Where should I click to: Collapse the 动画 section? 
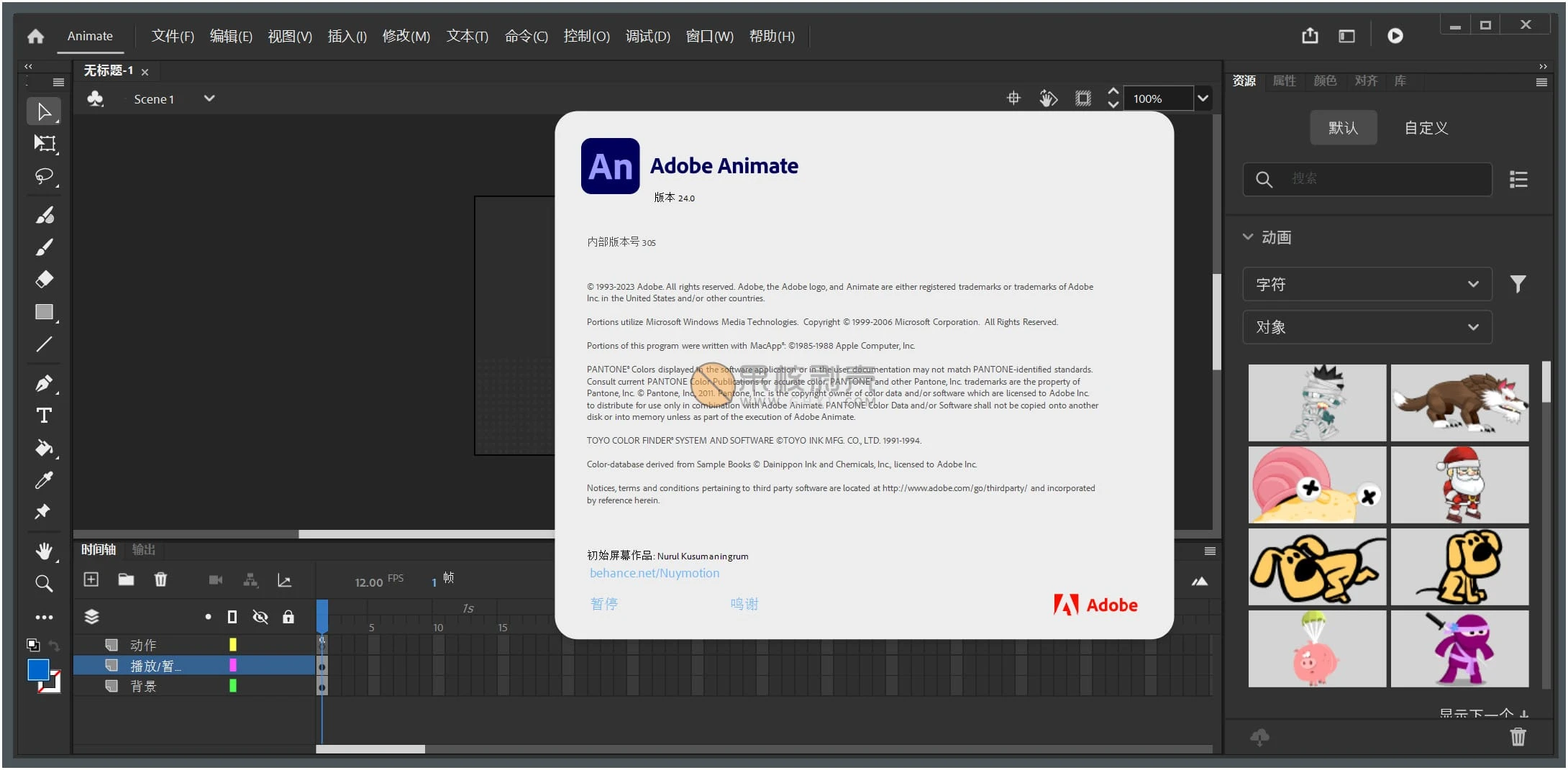pos(1248,237)
